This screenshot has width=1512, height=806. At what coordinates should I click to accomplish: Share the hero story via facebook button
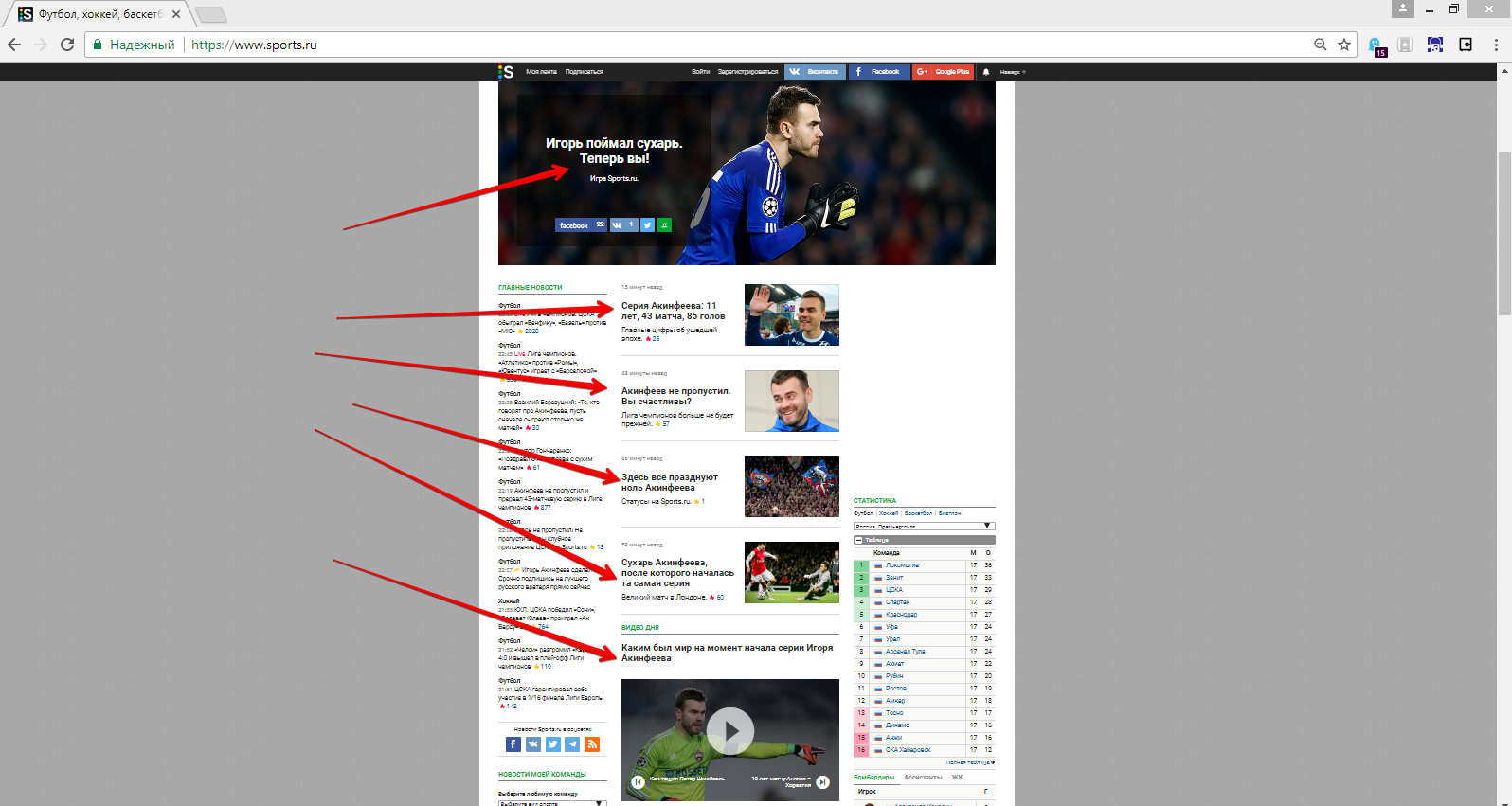click(x=581, y=225)
